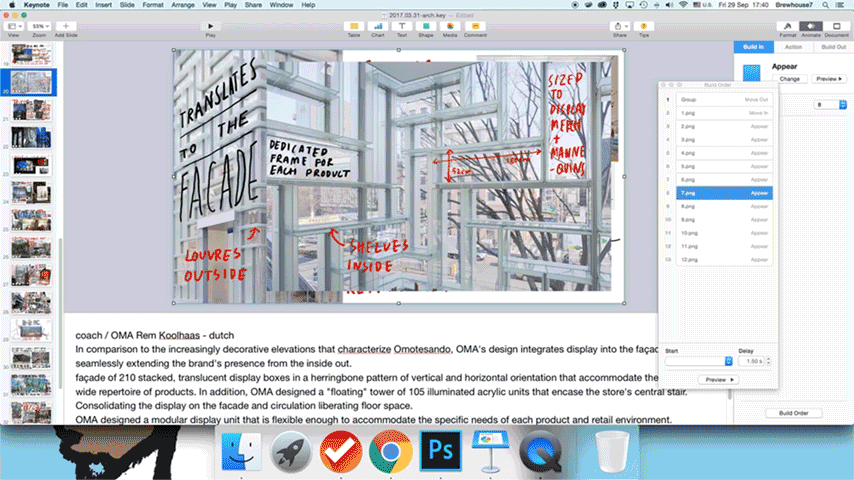Click Preview next to Appear effect

click(x=829, y=79)
